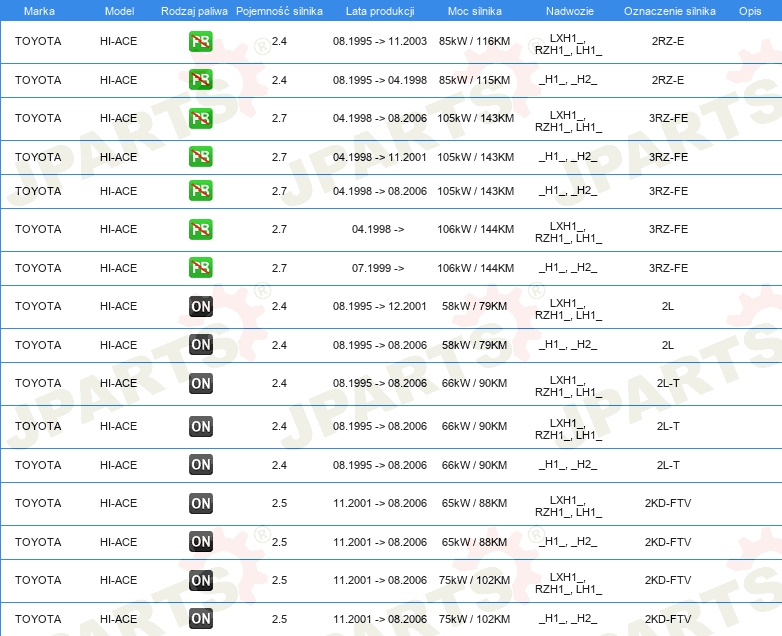Click the ON diesel icon in the 08.1995 -> 12.2001 row
This screenshot has width=782, height=636.
(x=200, y=306)
